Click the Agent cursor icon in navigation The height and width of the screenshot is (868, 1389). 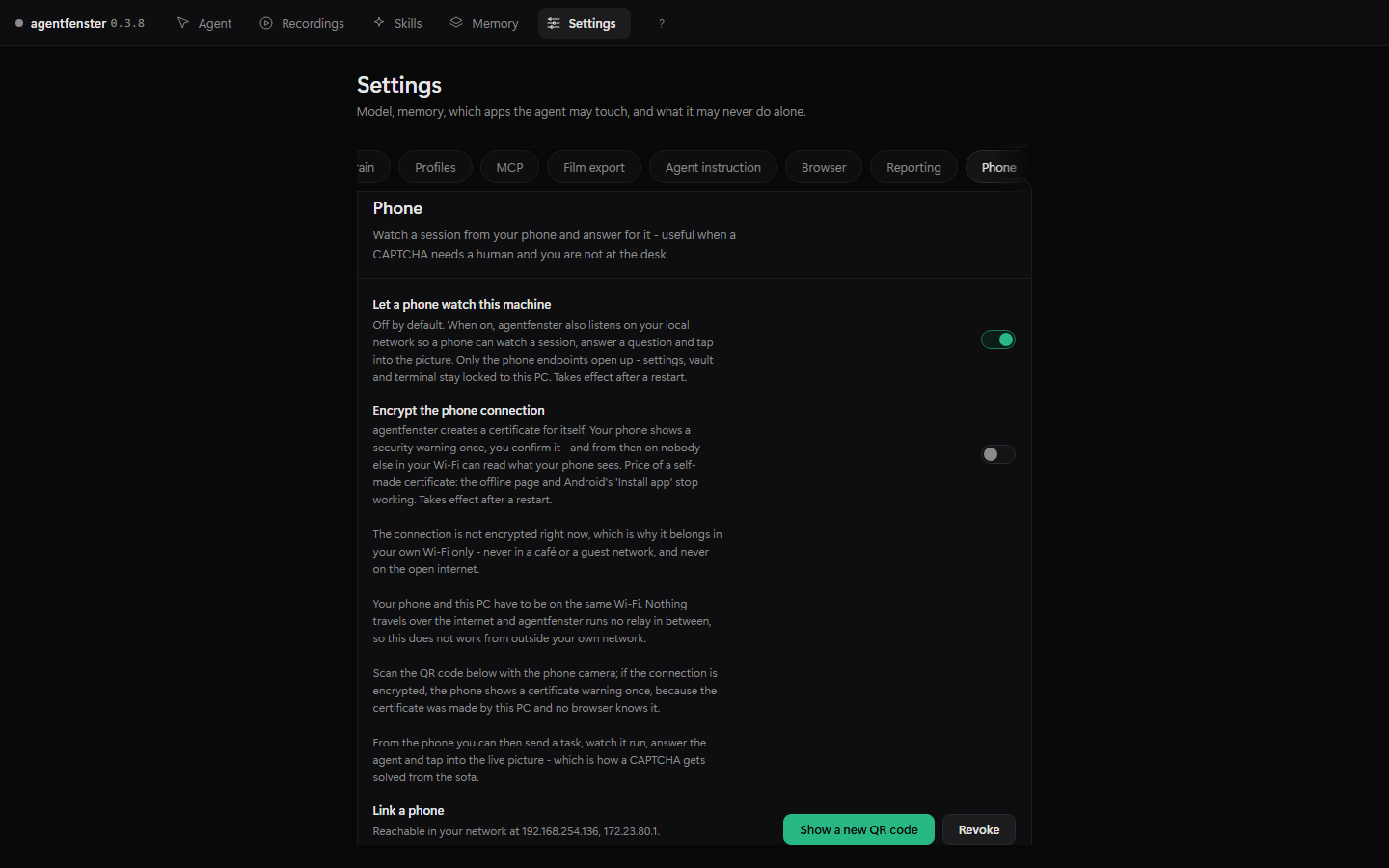[183, 23]
